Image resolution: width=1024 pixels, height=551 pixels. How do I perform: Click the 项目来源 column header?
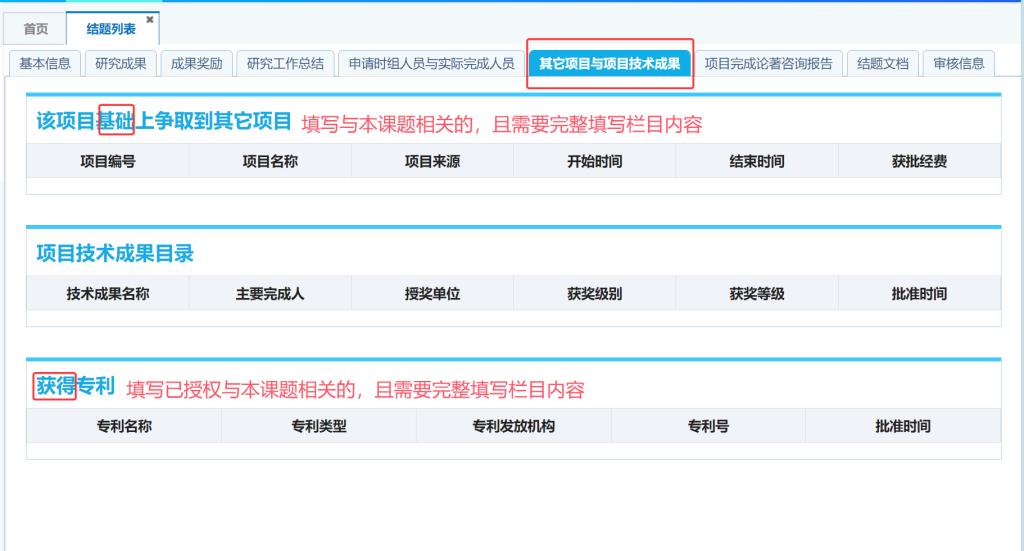click(x=432, y=161)
